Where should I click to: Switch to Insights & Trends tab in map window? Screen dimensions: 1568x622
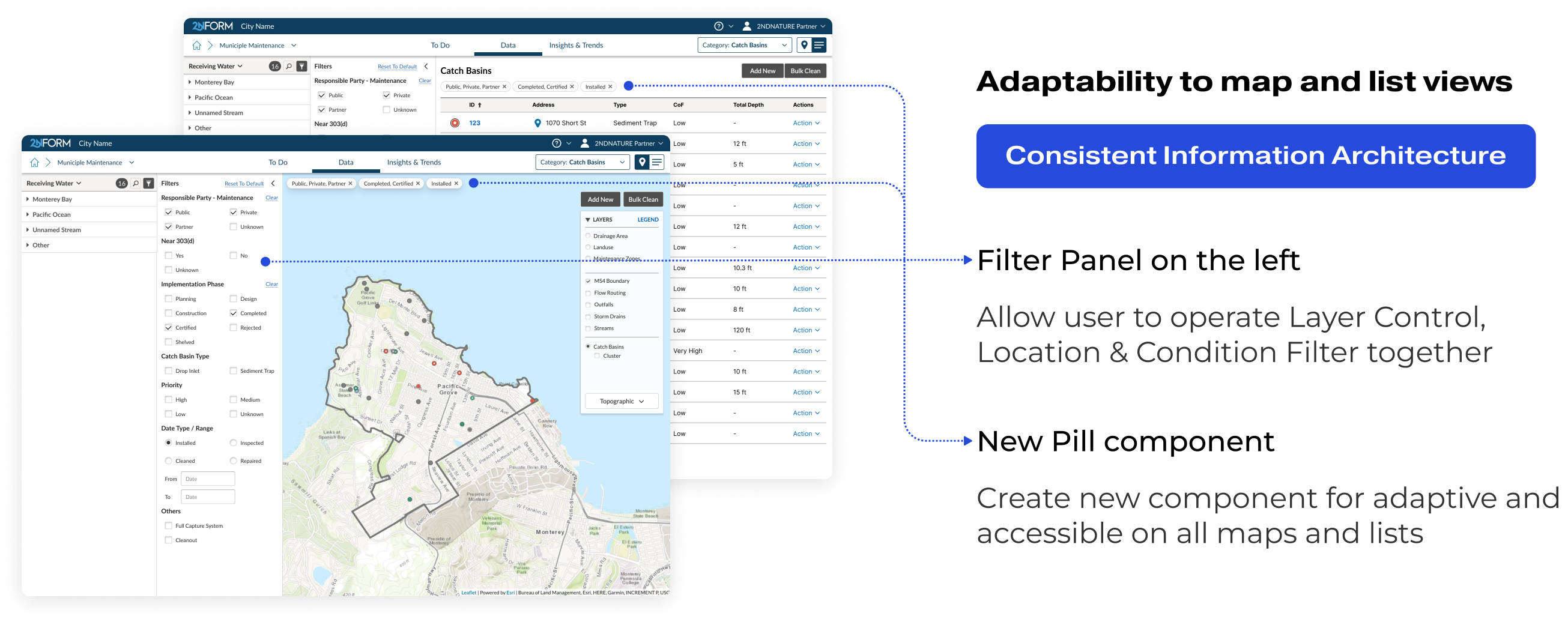[414, 163]
